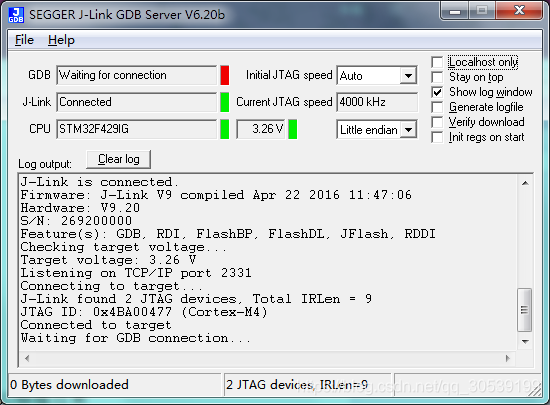Minimize the J-Link GDB Server window
550x405 pixels.
coord(455,11)
